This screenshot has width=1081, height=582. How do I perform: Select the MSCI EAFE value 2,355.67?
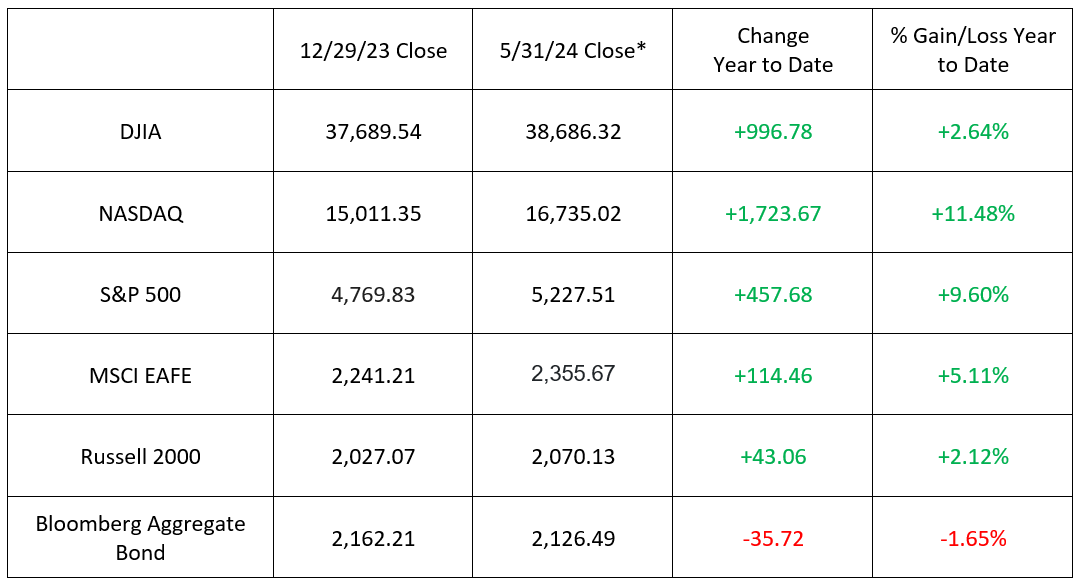(x=573, y=374)
